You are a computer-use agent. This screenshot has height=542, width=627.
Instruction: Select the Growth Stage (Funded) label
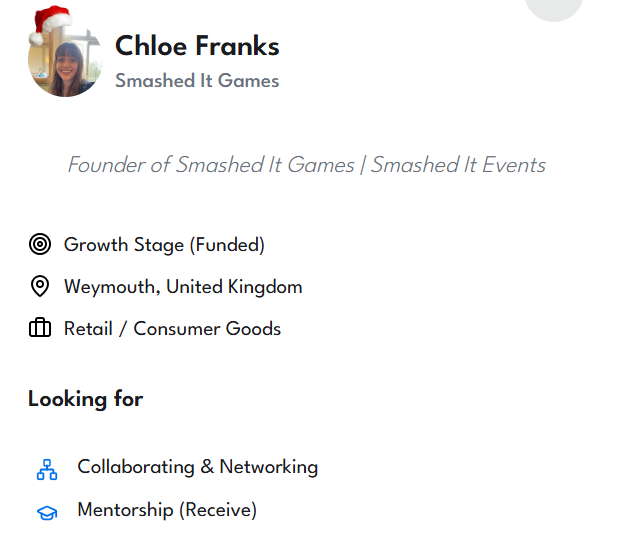(x=164, y=244)
